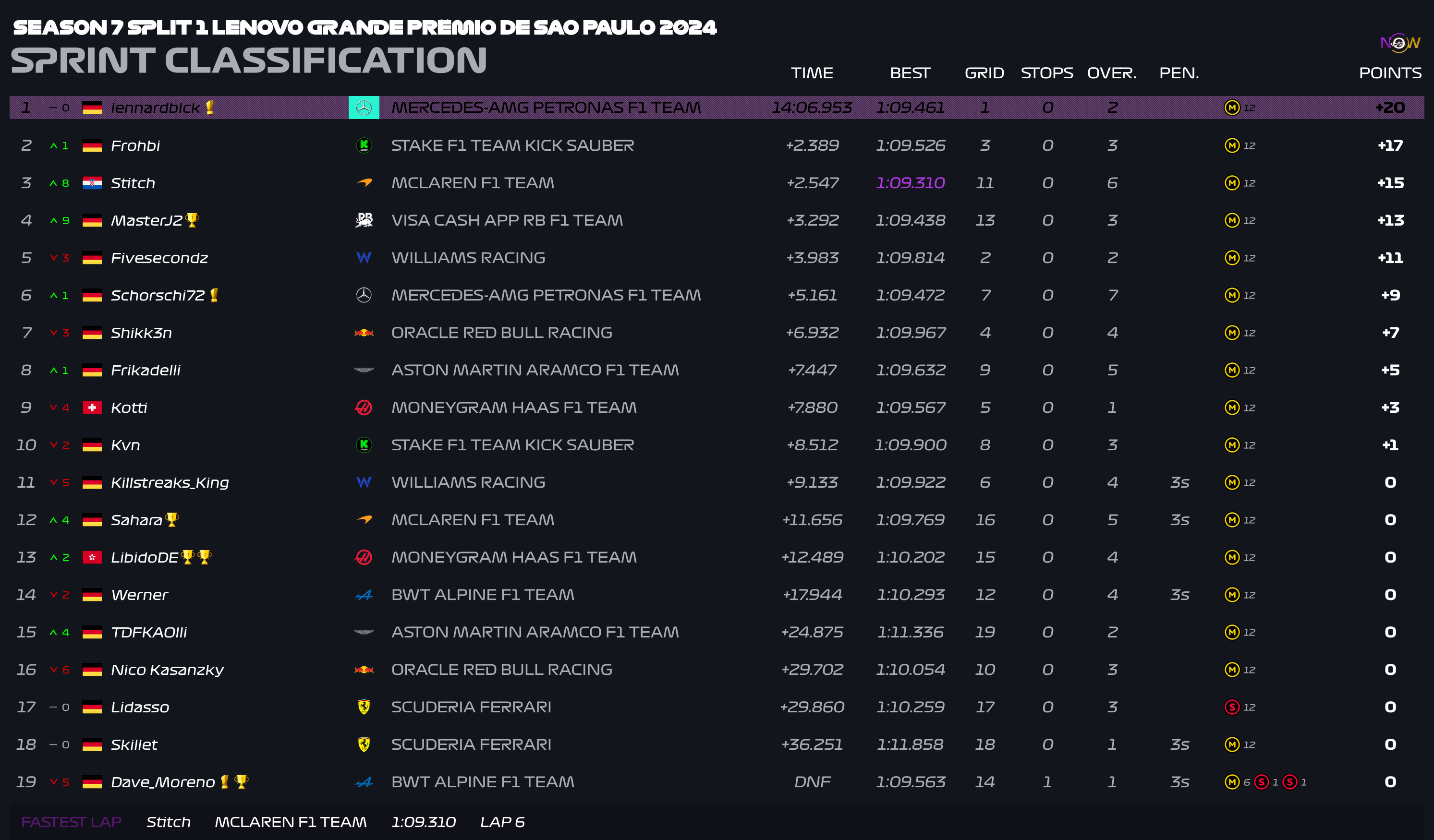
Task: Select driver name lennardblck
Action: pos(155,108)
